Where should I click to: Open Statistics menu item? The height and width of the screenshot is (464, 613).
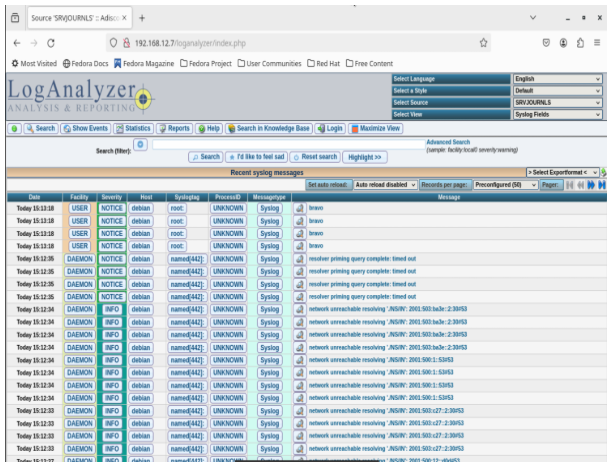click(133, 128)
